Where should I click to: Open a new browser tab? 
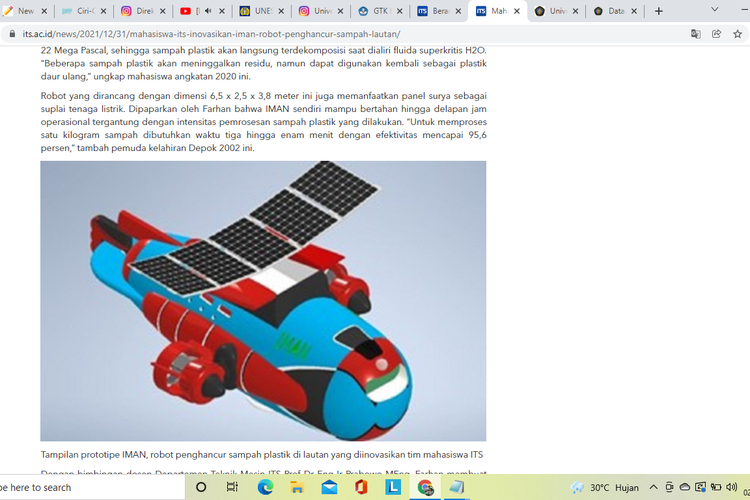tap(658, 11)
